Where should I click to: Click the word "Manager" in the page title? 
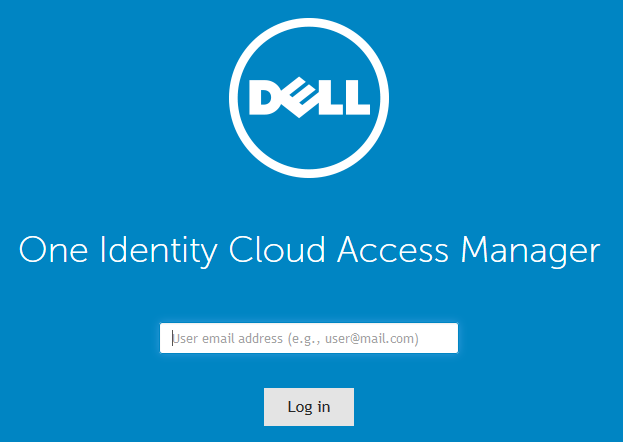click(x=531, y=250)
